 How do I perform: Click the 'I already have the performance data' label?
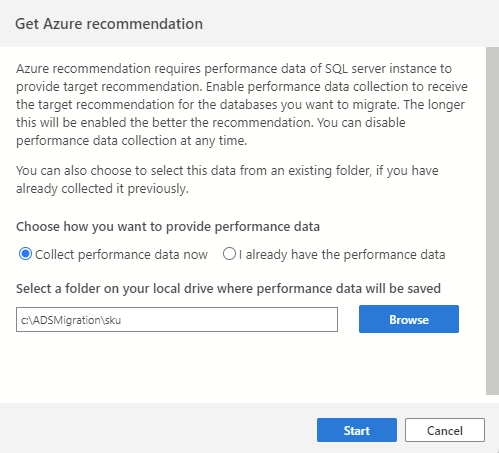342,255
